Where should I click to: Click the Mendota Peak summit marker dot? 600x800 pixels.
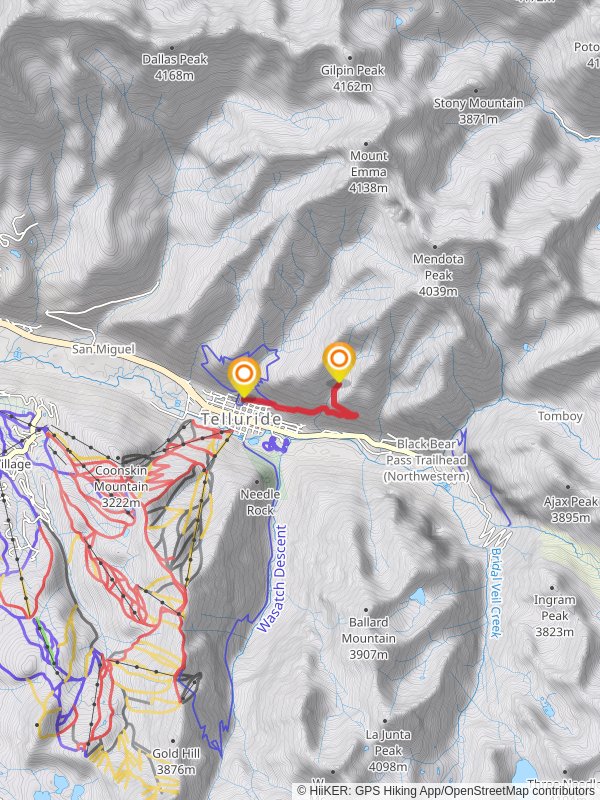(435, 247)
